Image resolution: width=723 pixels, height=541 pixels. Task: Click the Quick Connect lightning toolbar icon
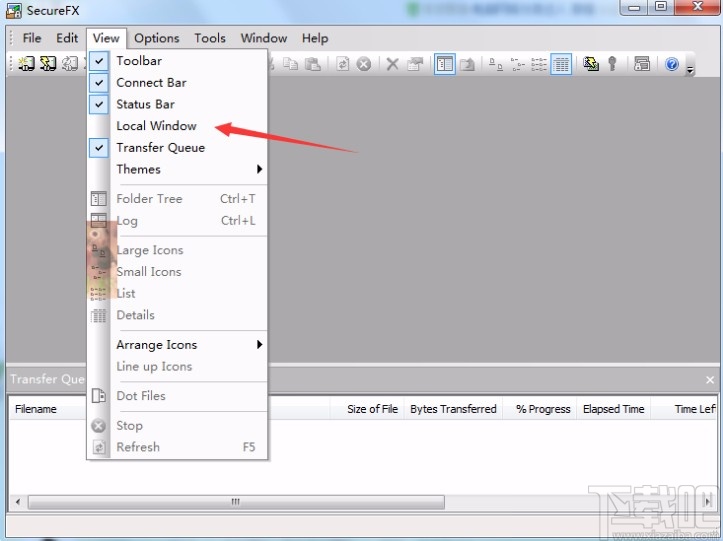point(48,64)
